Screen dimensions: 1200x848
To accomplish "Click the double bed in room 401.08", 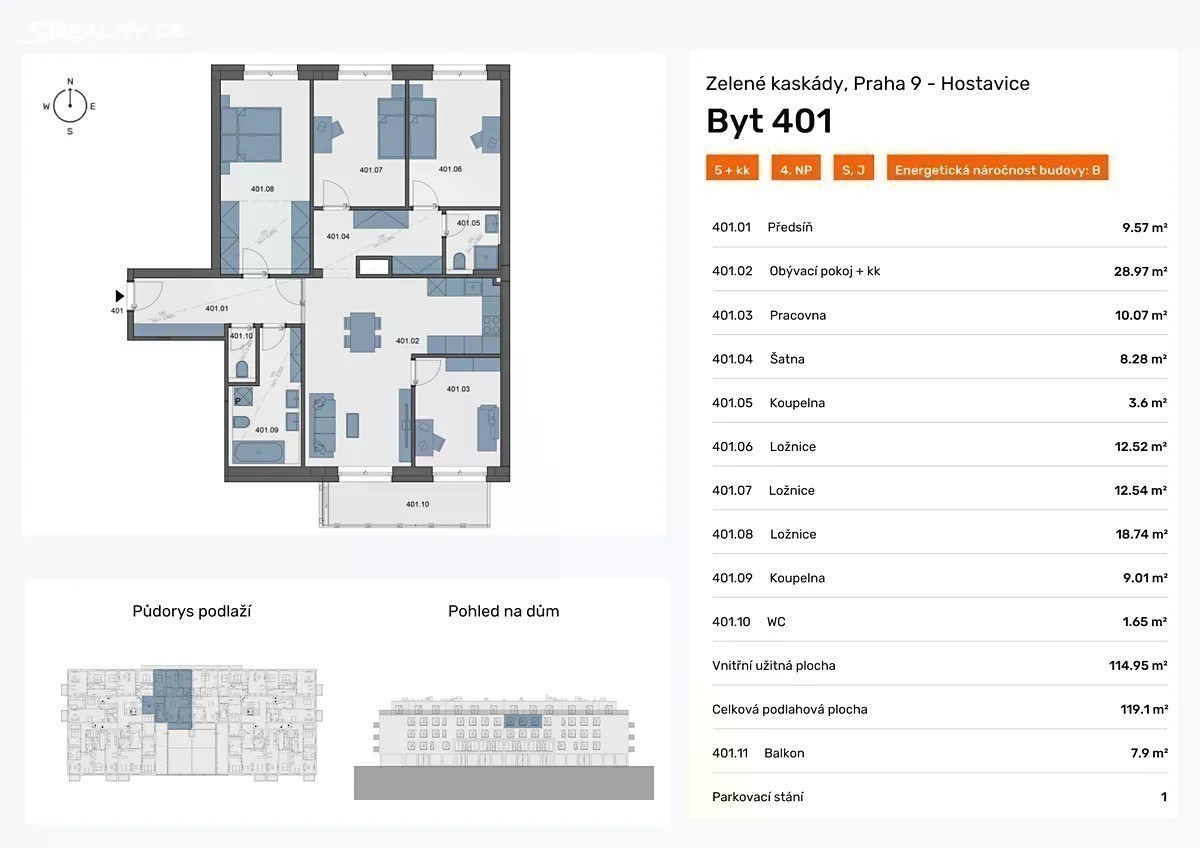I will [252, 134].
